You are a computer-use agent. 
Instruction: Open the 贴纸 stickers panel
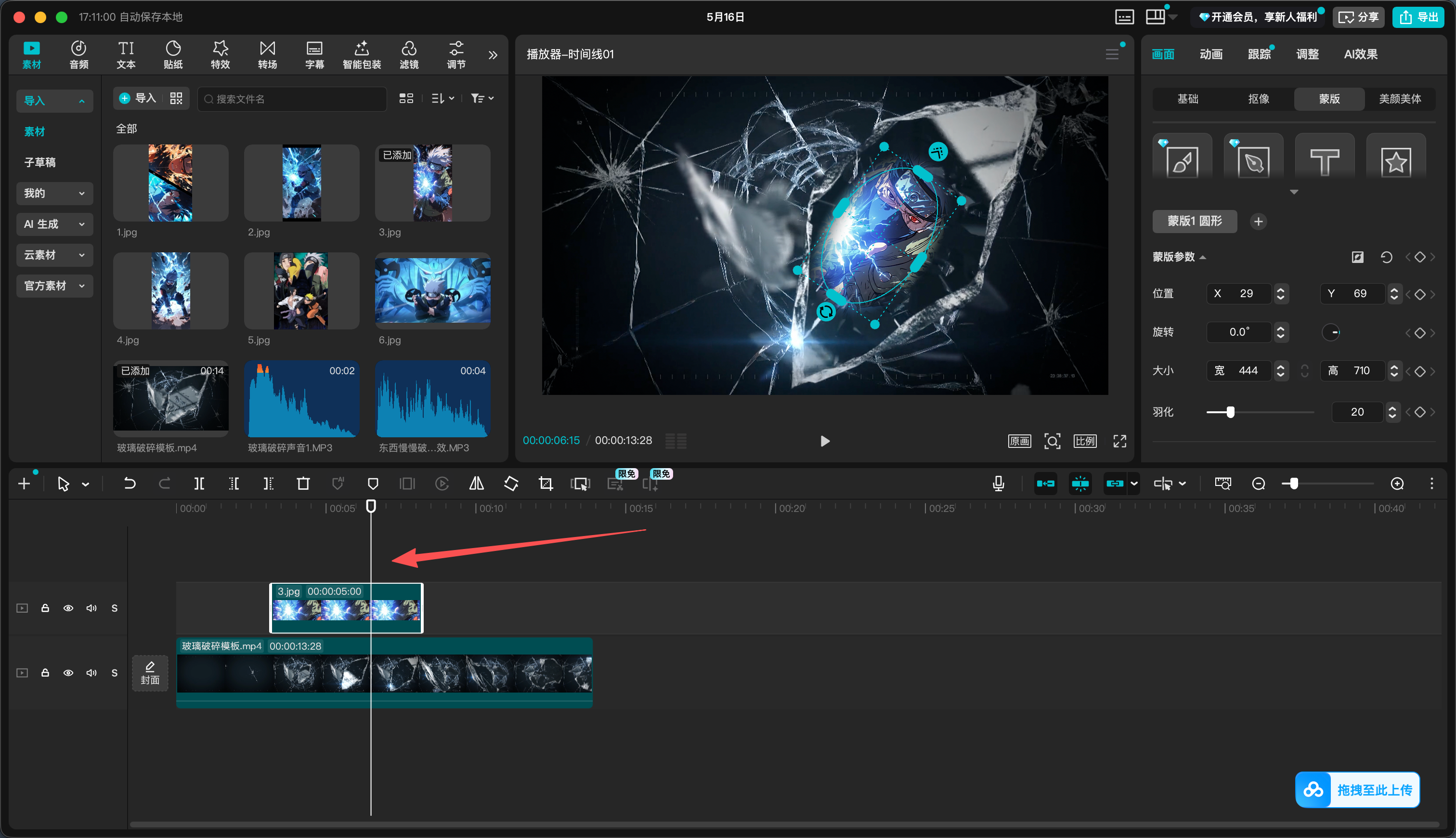coord(173,55)
